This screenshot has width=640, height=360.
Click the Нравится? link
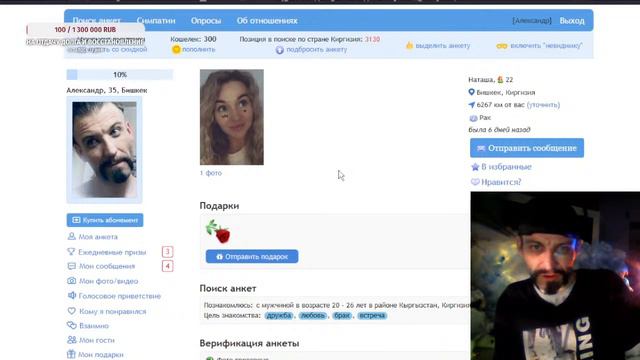tap(501, 182)
